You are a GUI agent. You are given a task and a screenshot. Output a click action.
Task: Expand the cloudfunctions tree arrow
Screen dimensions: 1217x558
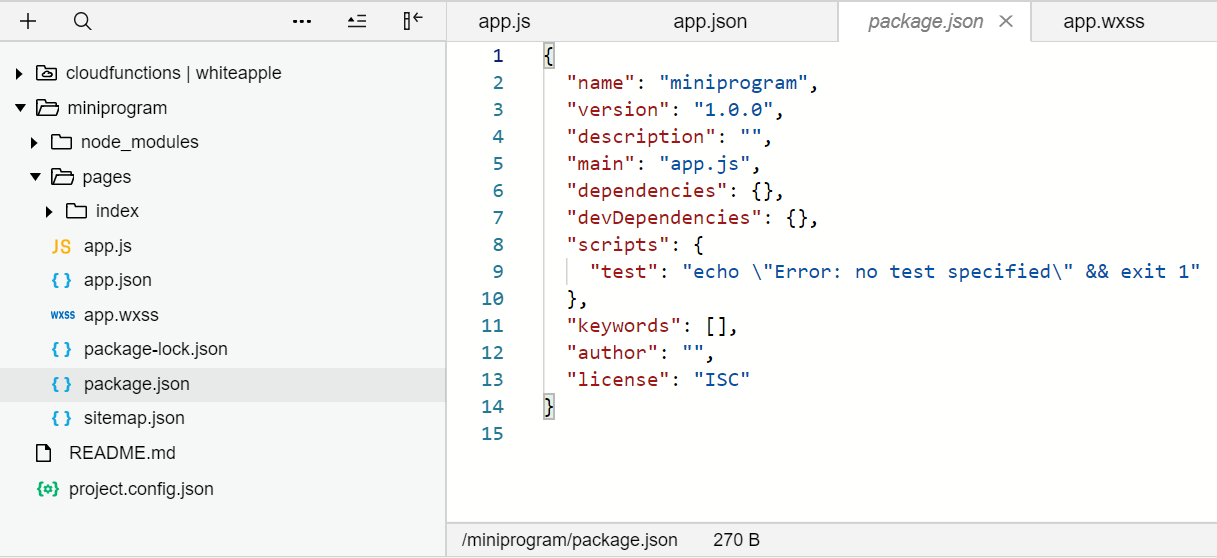point(19,73)
